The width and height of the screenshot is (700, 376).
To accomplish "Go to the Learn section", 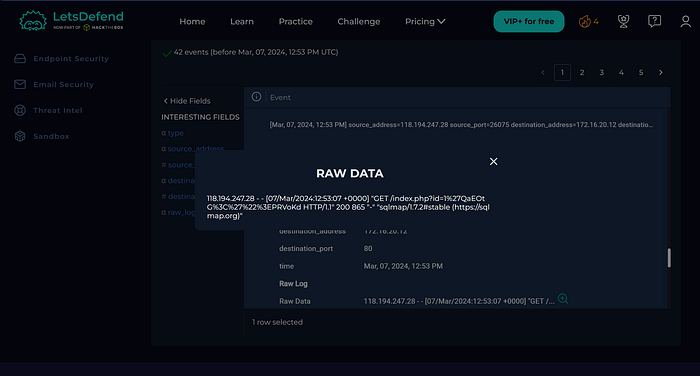I will point(242,21).
